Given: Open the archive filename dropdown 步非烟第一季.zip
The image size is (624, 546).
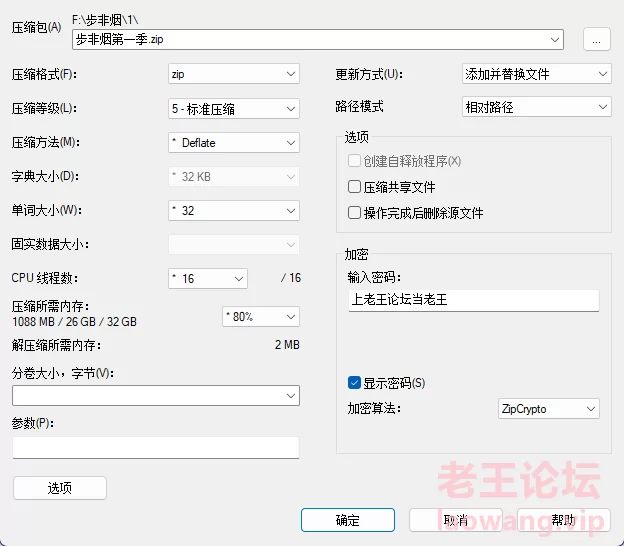Looking at the screenshot, I should tap(318, 39).
